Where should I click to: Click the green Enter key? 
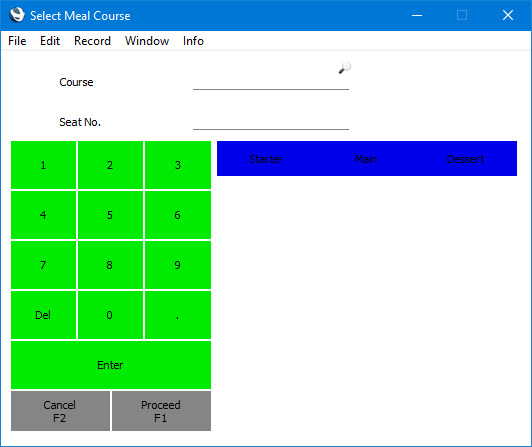(111, 365)
